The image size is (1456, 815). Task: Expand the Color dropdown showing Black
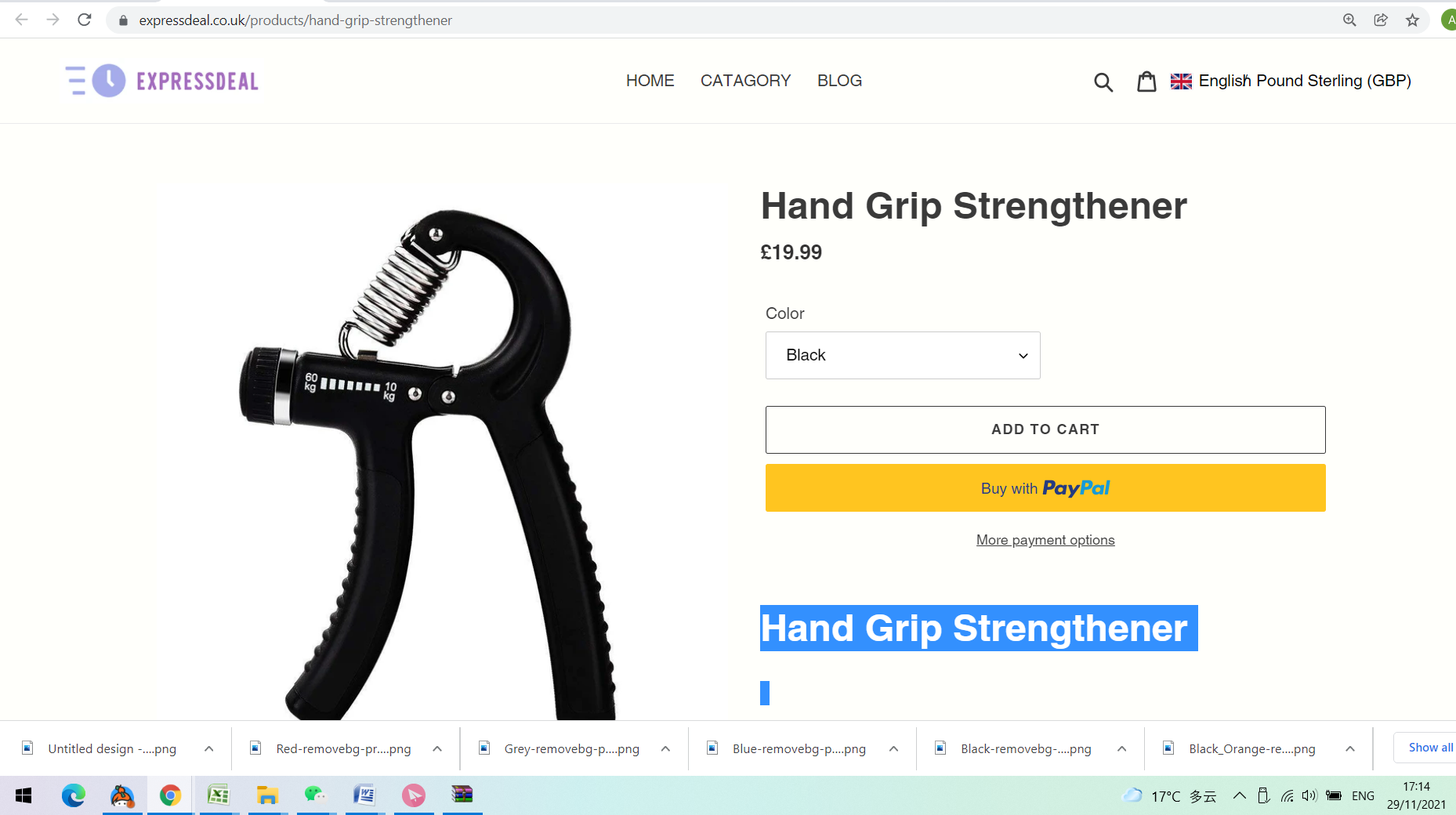pos(903,355)
